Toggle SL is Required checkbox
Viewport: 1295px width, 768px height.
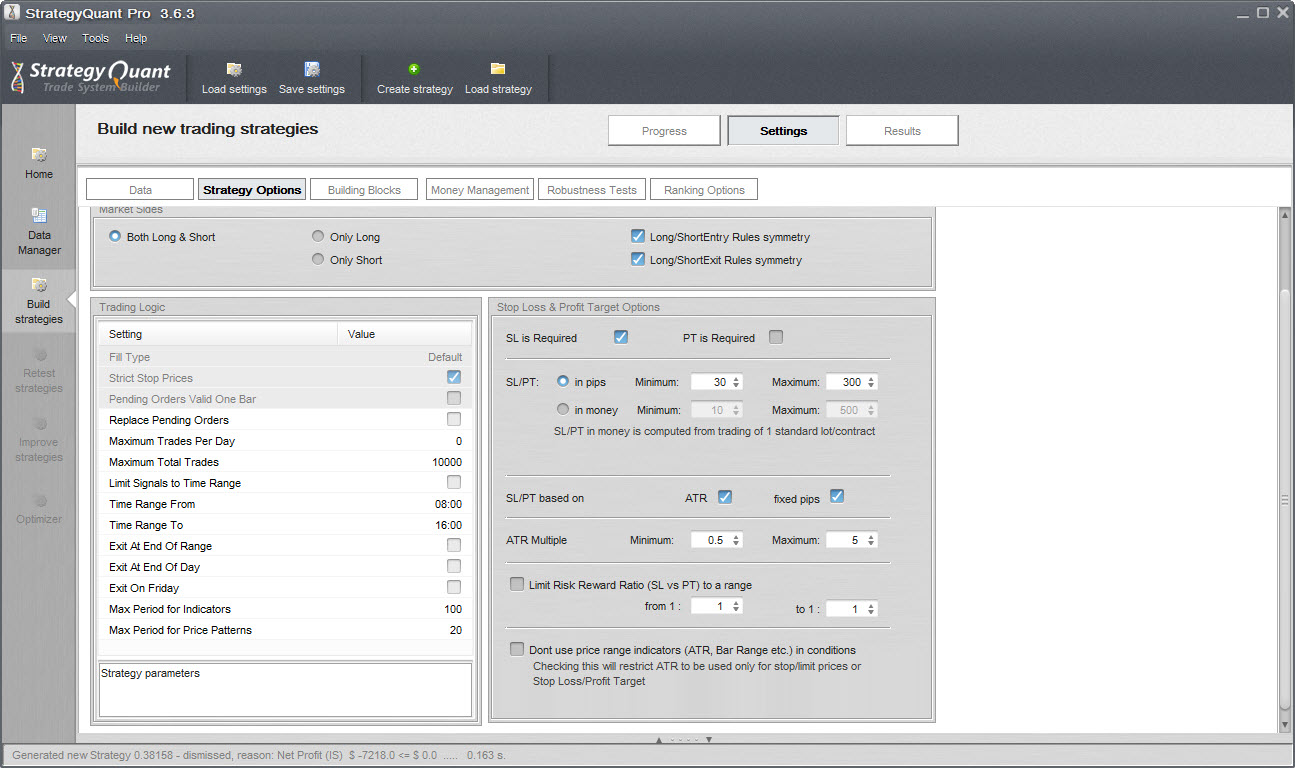click(x=621, y=337)
